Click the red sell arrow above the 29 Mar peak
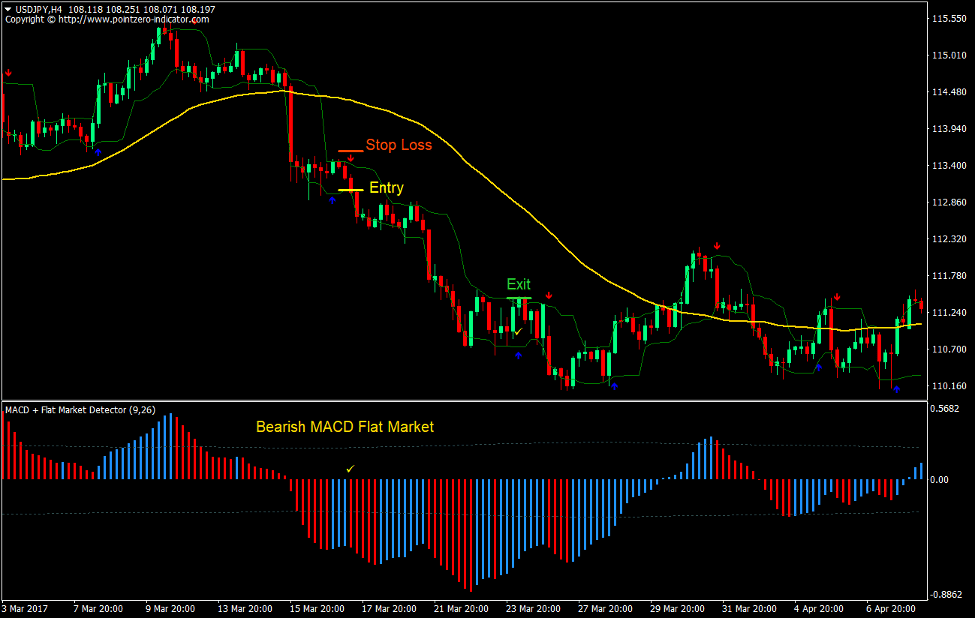This screenshot has height=618, width=977. (717, 245)
